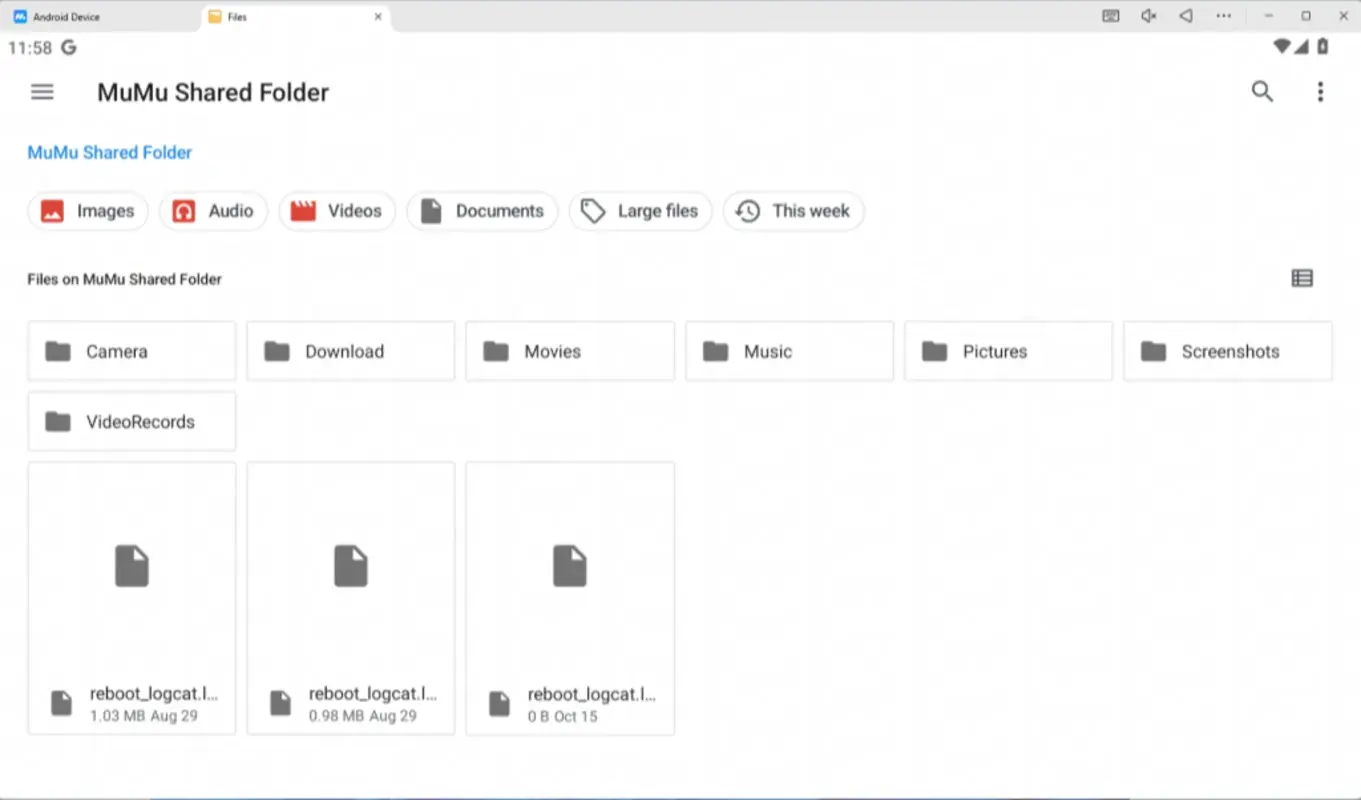This screenshot has height=800, width=1361.
Task: Open the three-dot overflow menu
Action: coord(1320,91)
